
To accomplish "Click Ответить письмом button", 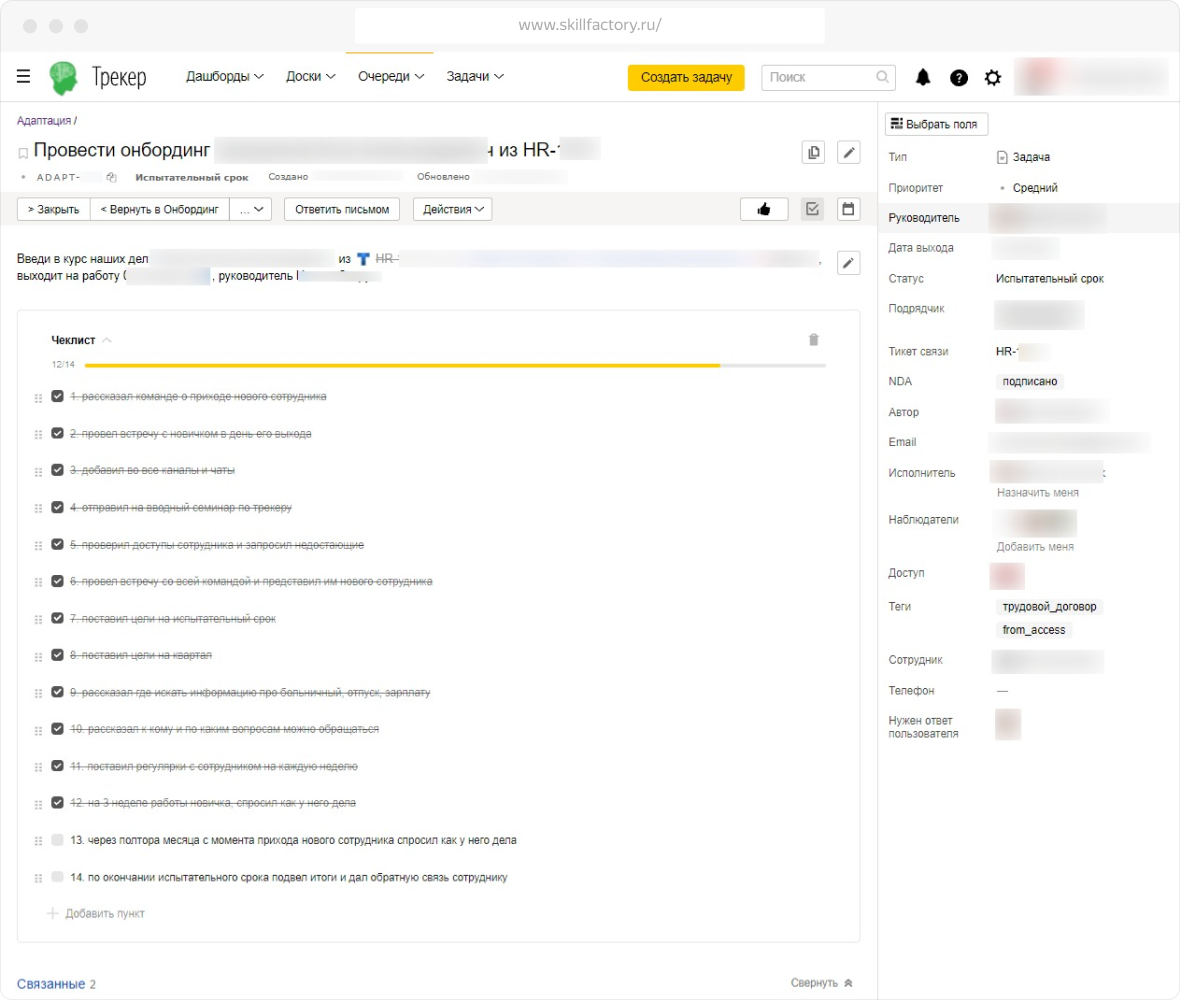I will coord(342,209).
